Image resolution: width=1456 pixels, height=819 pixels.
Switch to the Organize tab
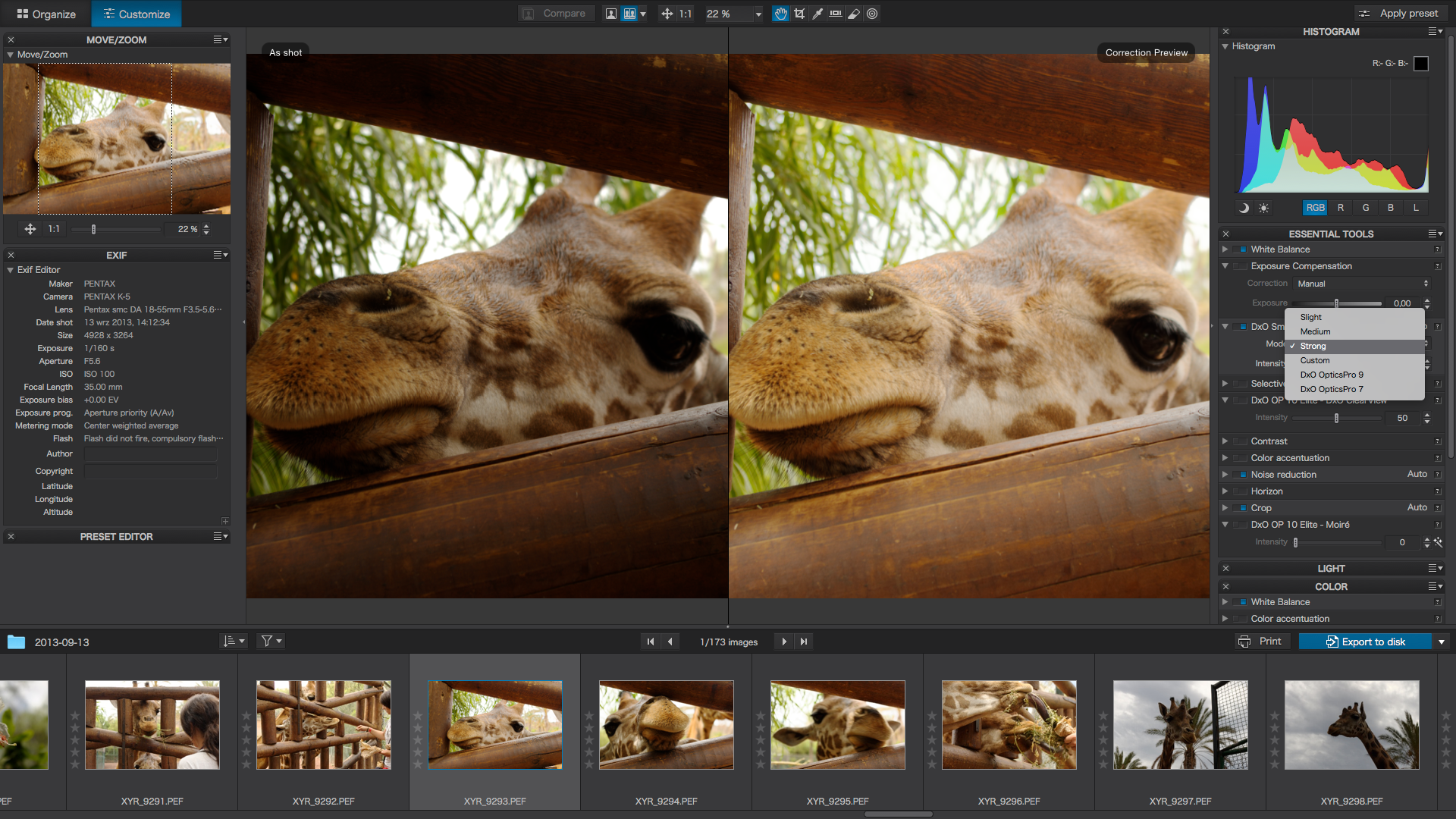pyautogui.click(x=46, y=14)
